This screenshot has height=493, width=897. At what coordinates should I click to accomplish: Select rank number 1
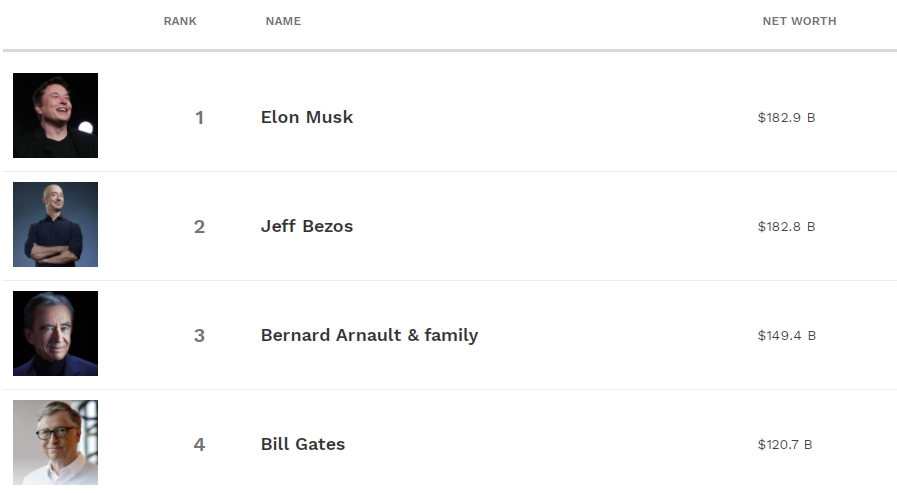(x=199, y=118)
